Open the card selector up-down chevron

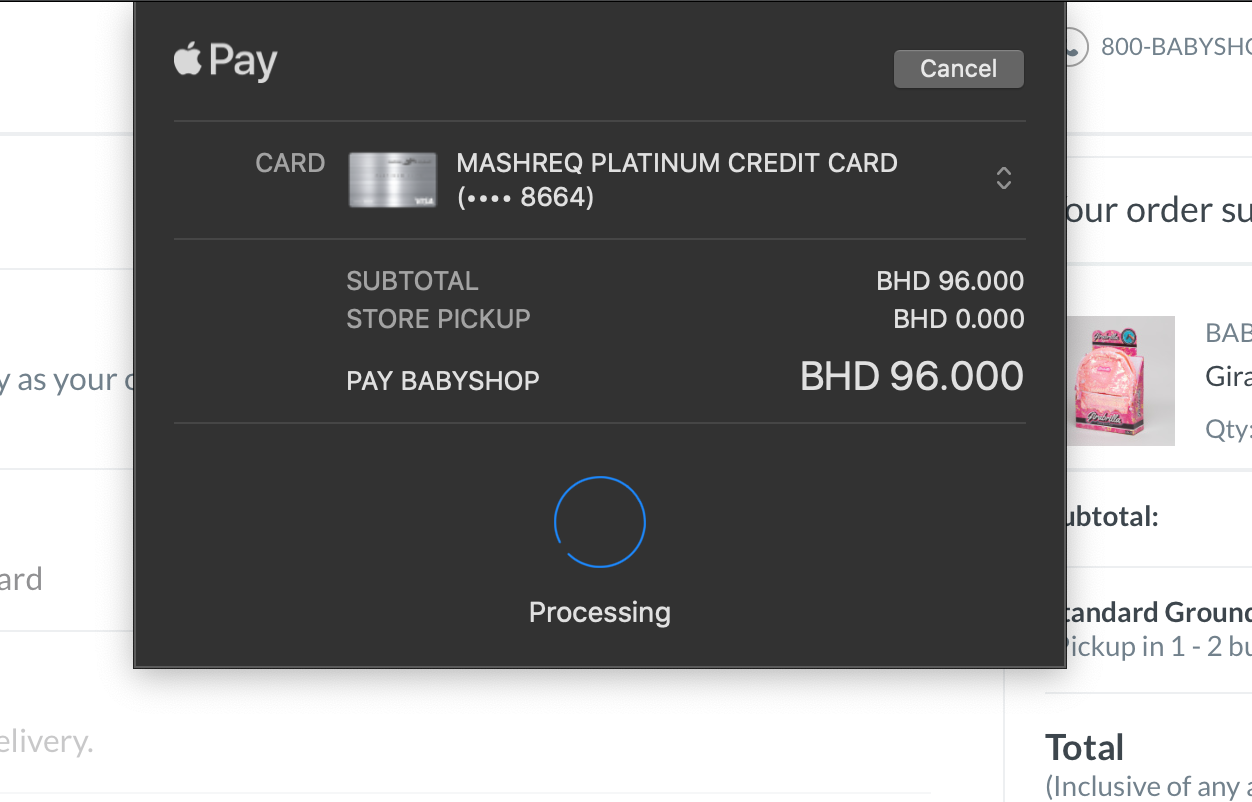(x=1003, y=179)
